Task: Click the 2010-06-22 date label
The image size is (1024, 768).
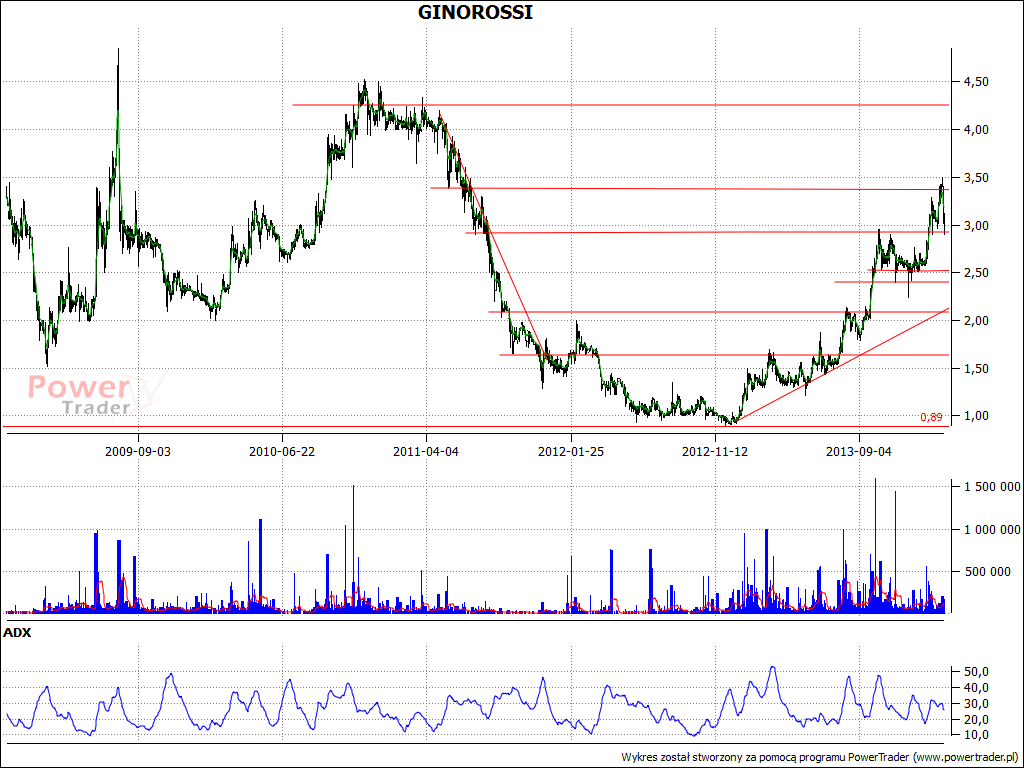Action: [x=282, y=451]
